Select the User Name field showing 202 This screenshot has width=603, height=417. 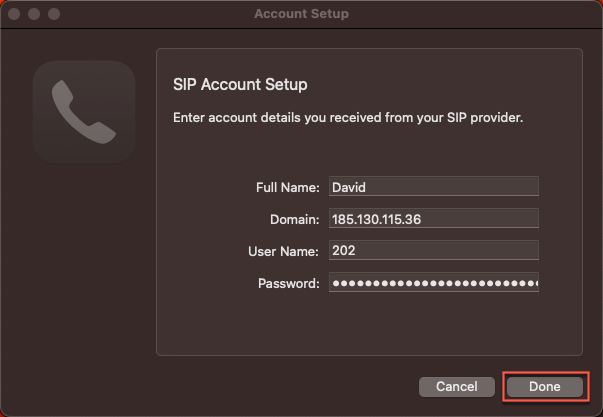click(432, 250)
